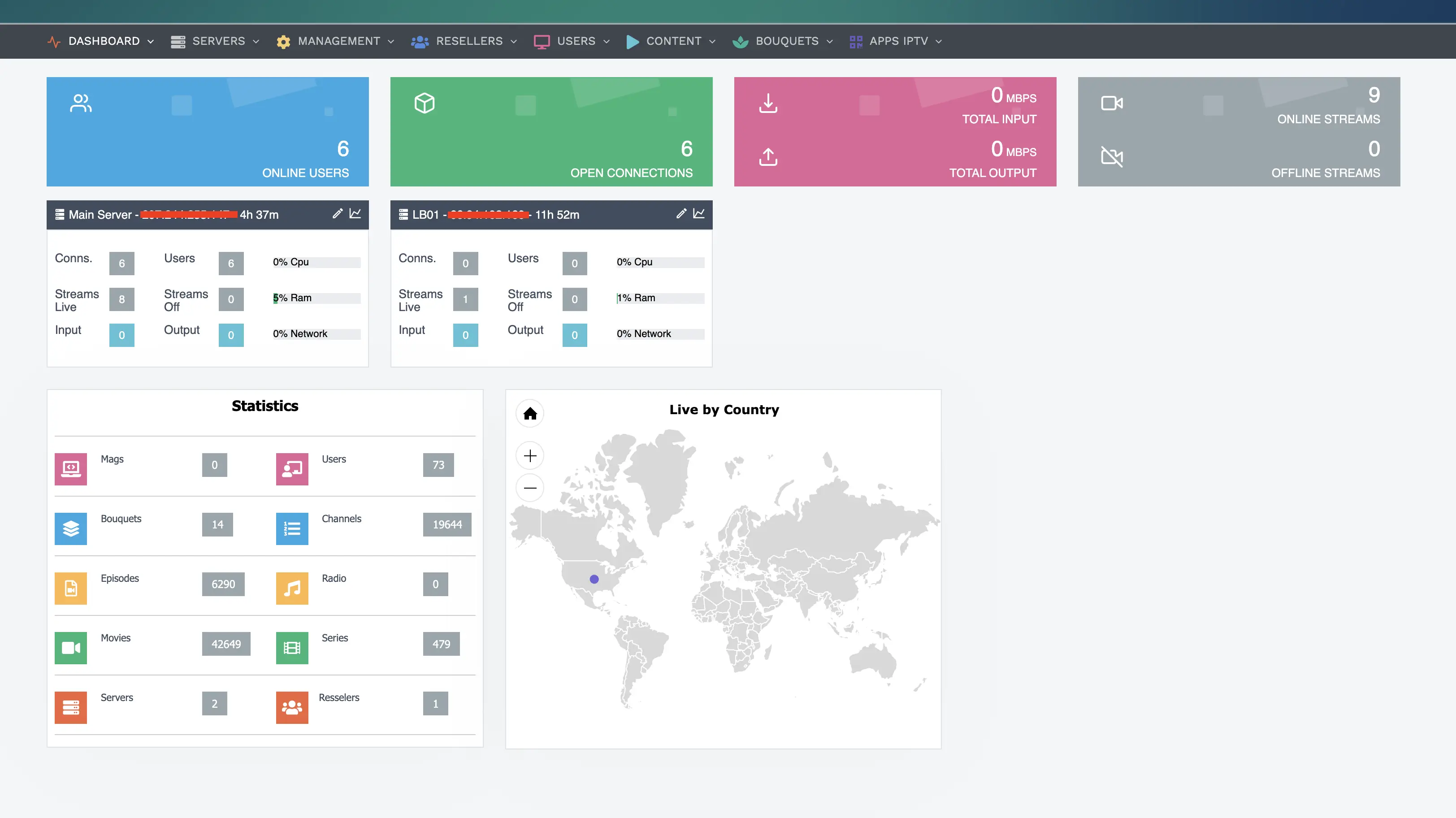This screenshot has width=1456, height=818.
Task: Click the Online Users blue card
Action: pyautogui.click(x=208, y=132)
